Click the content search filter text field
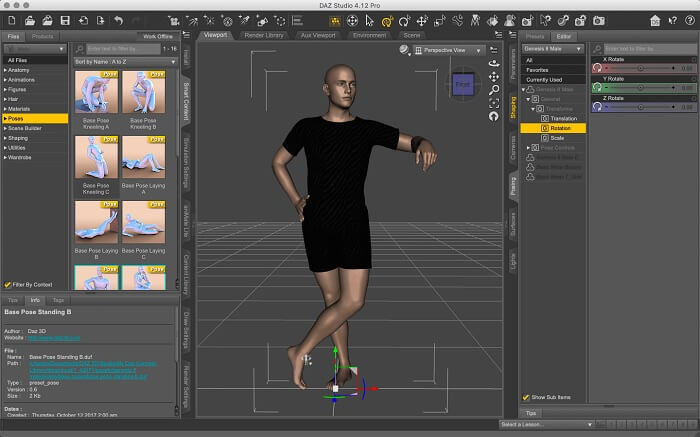Viewport: 700px width, 437px height. [123, 48]
